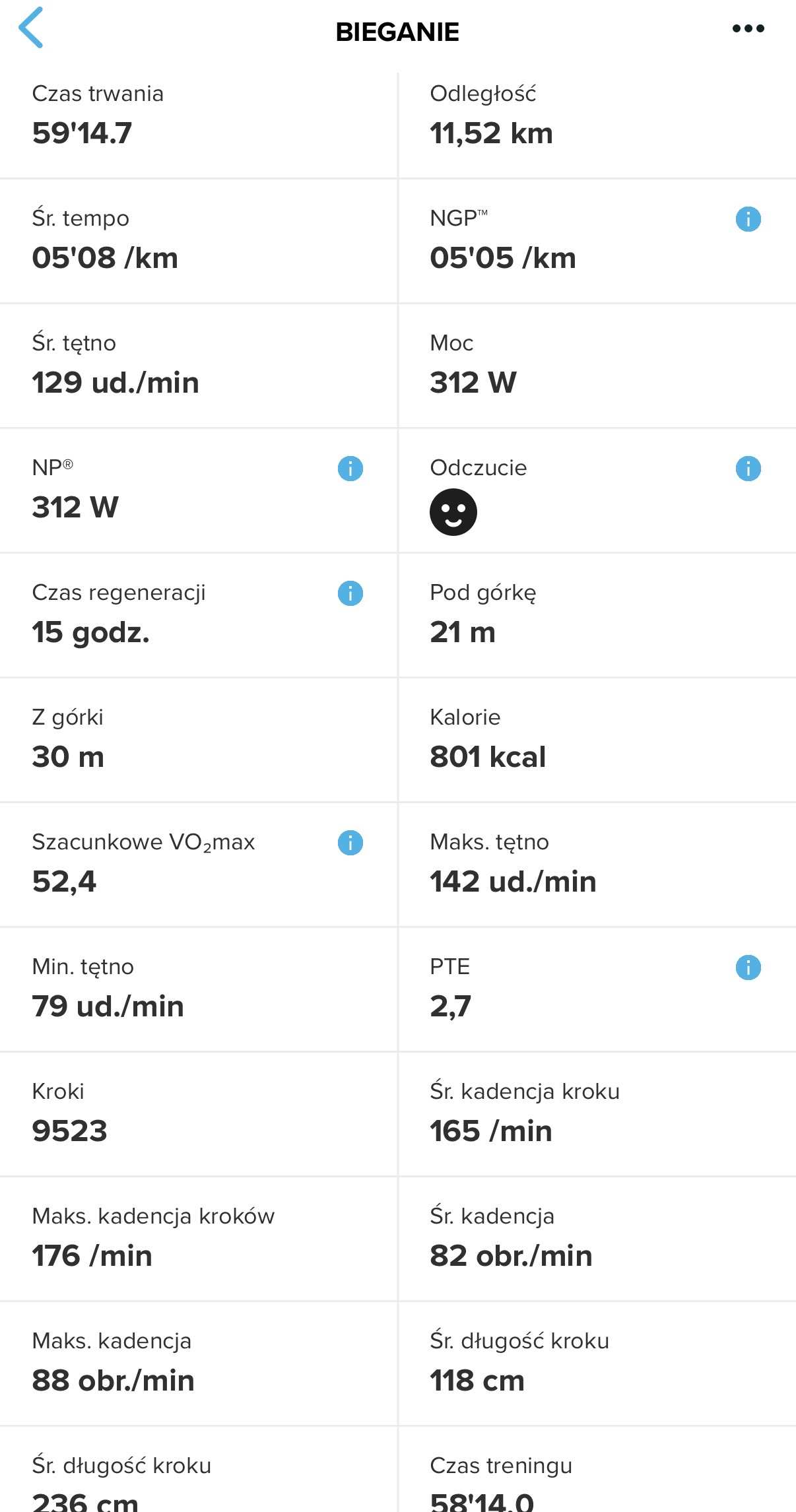Select Śr. tętno 129 ud./min

pyautogui.click(x=198, y=365)
